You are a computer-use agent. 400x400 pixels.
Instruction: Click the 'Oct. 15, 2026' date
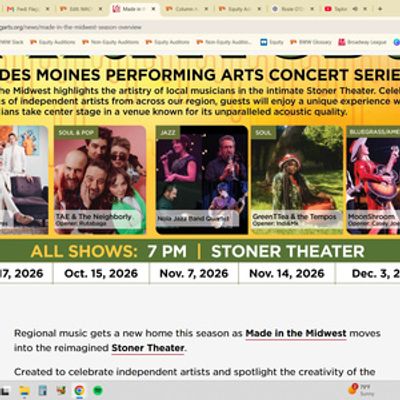[x=101, y=273]
